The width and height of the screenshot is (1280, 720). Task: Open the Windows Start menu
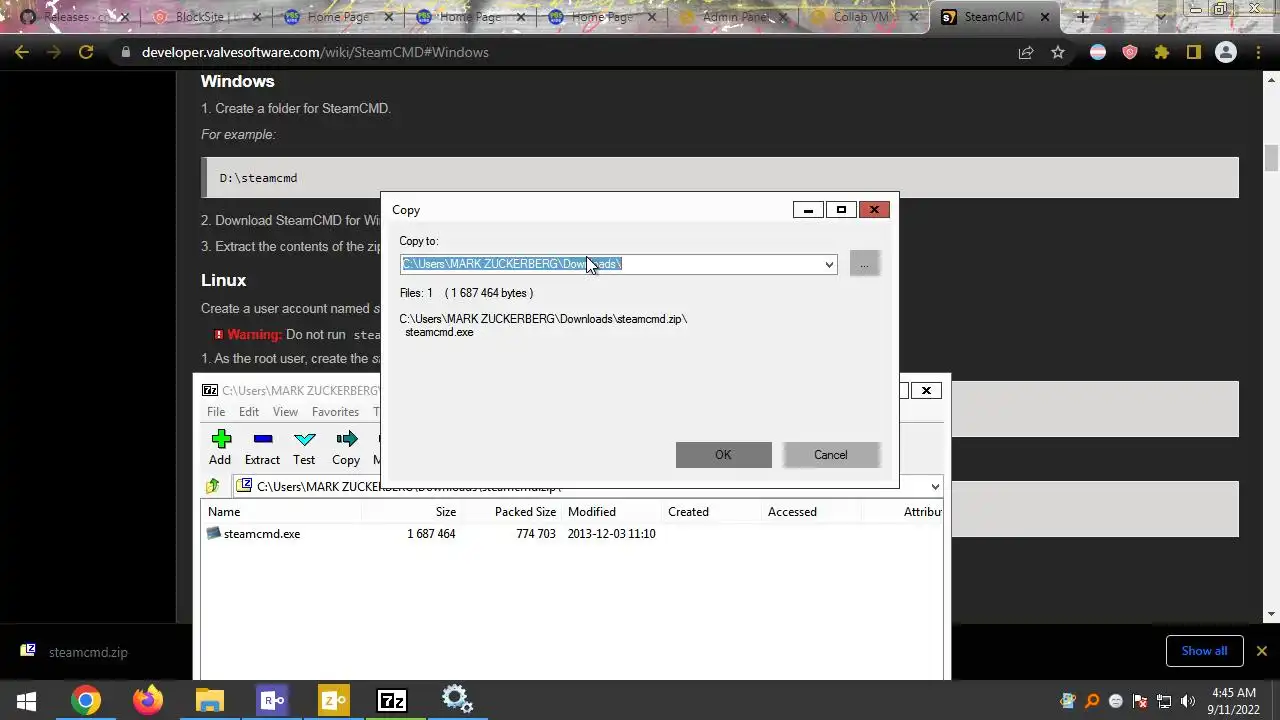pos(27,700)
